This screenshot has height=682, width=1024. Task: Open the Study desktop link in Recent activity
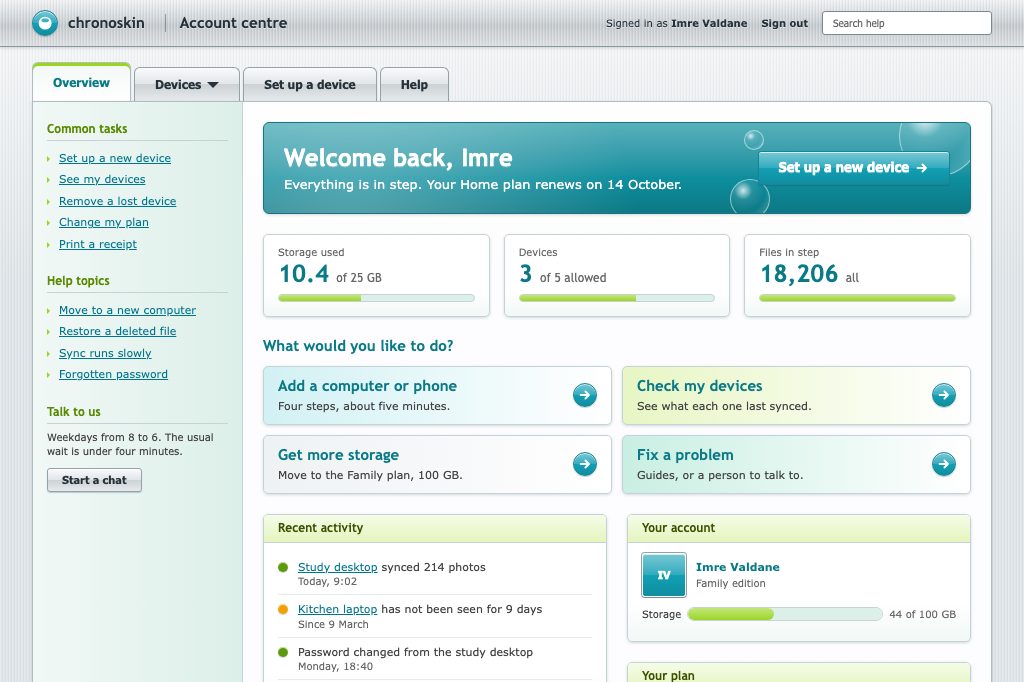pos(338,567)
